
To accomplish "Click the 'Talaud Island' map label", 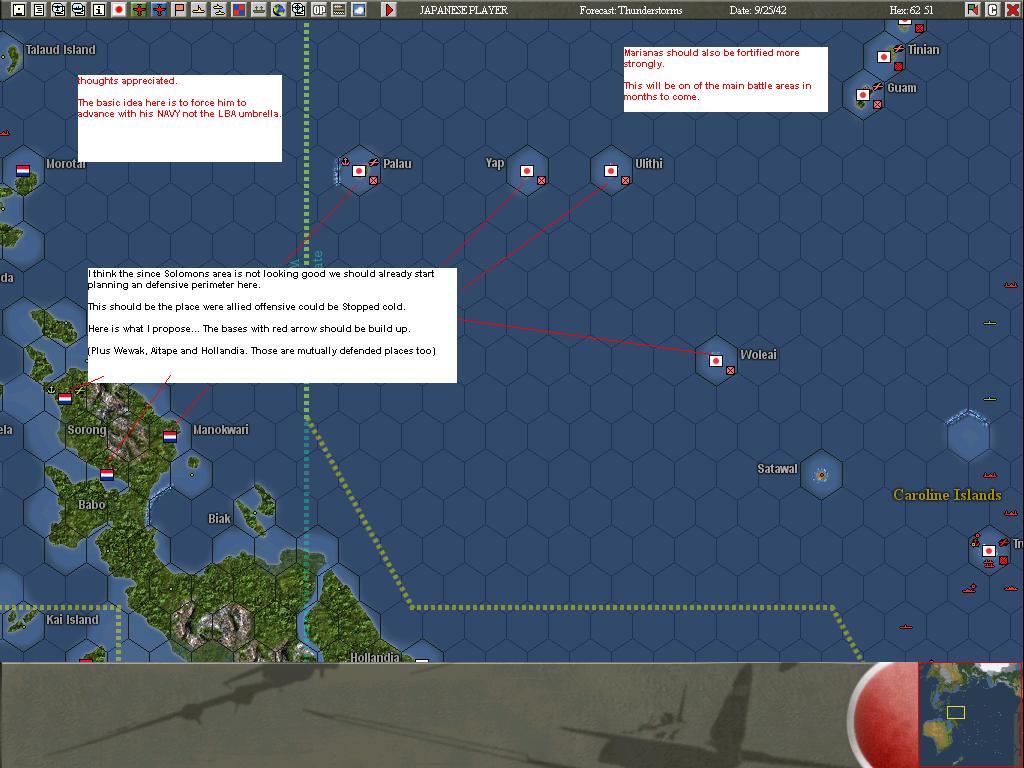I will click(60, 50).
